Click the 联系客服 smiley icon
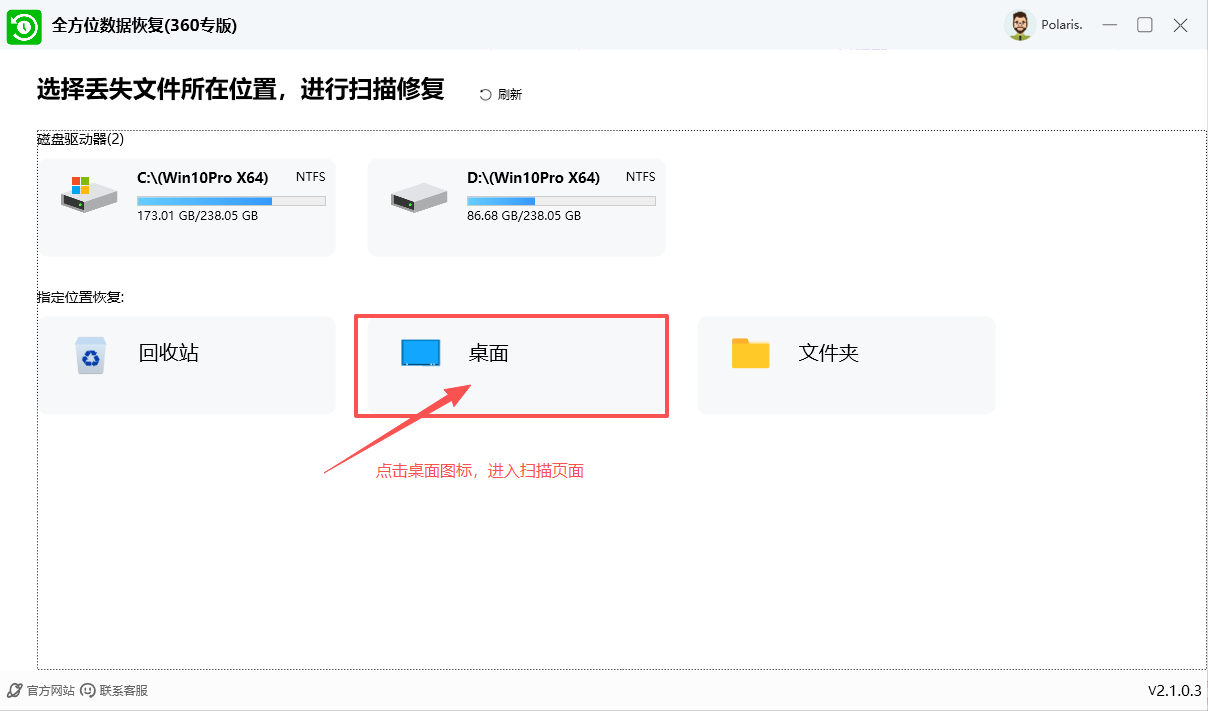1208x711 pixels. click(88, 690)
